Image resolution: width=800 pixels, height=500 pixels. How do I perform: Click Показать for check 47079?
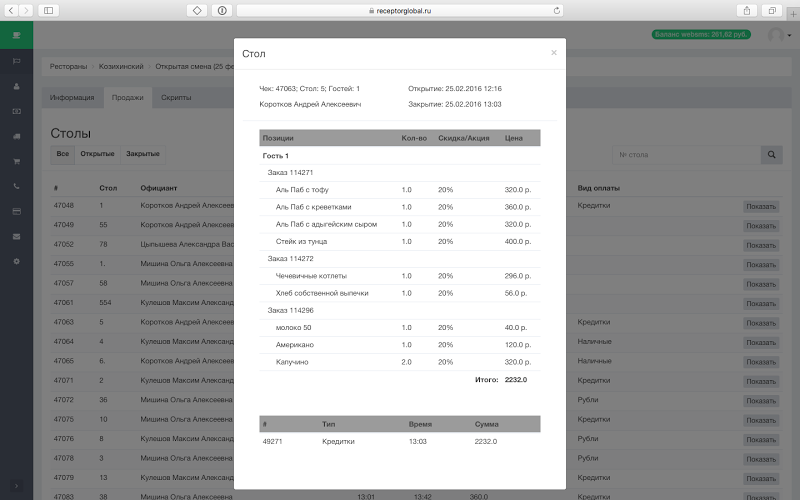(761, 479)
